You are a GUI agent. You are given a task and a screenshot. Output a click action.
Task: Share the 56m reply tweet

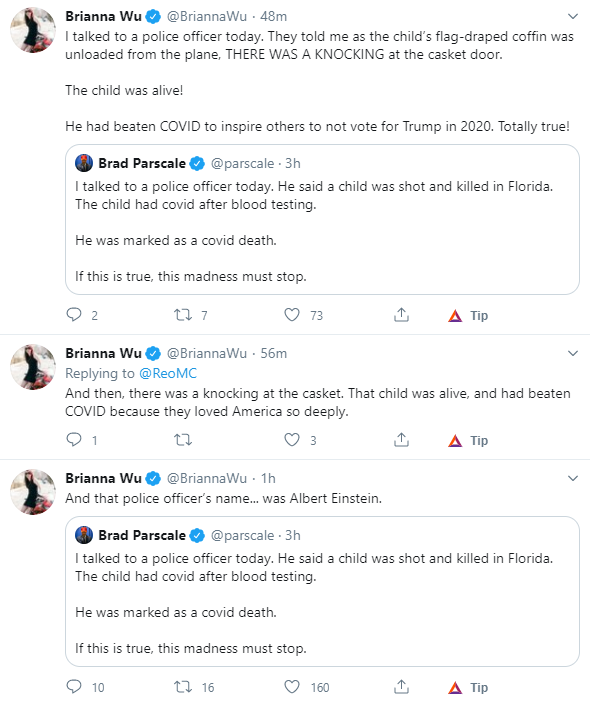pyautogui.click(x=402, y=440)
